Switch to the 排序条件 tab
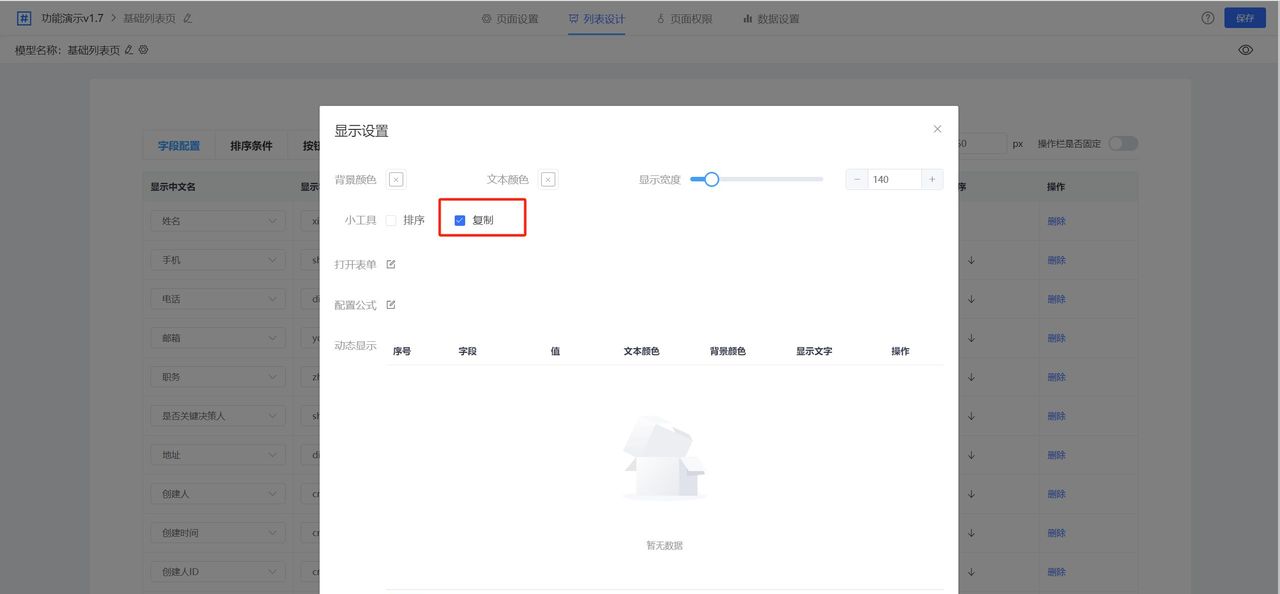1280x594 pixels. 253,144
